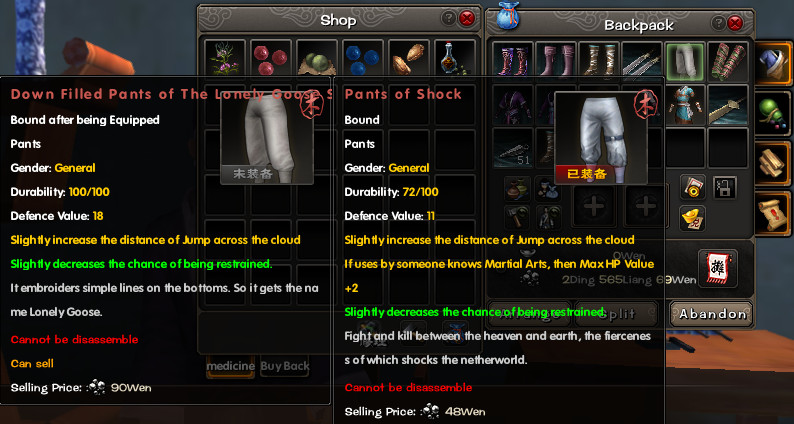
Task: Select the teal robe outfit in Backpack
Action: pos(685,104)
